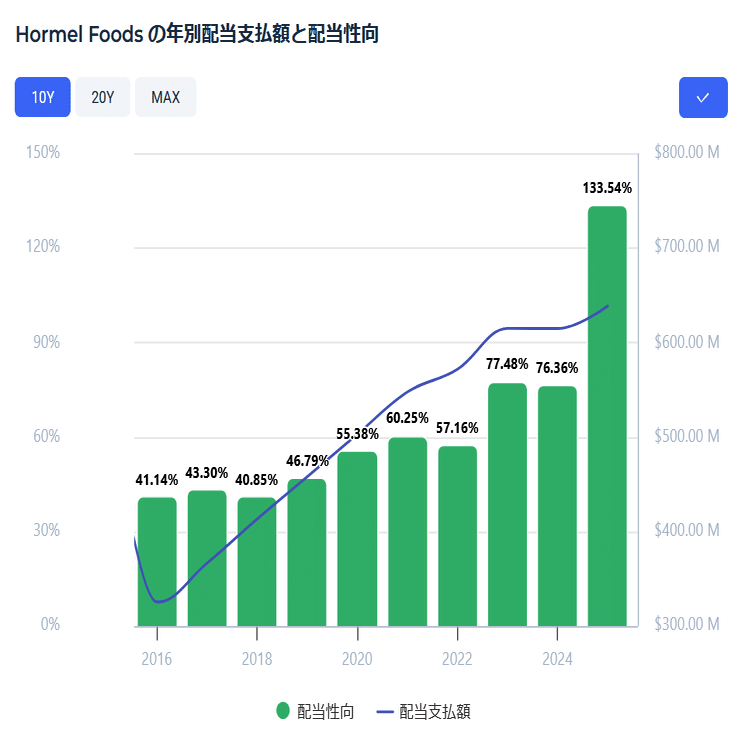Screen dimensions: 745x745
Task: Click the bar labeled 57.16%
Action: (x=458, y=536)
